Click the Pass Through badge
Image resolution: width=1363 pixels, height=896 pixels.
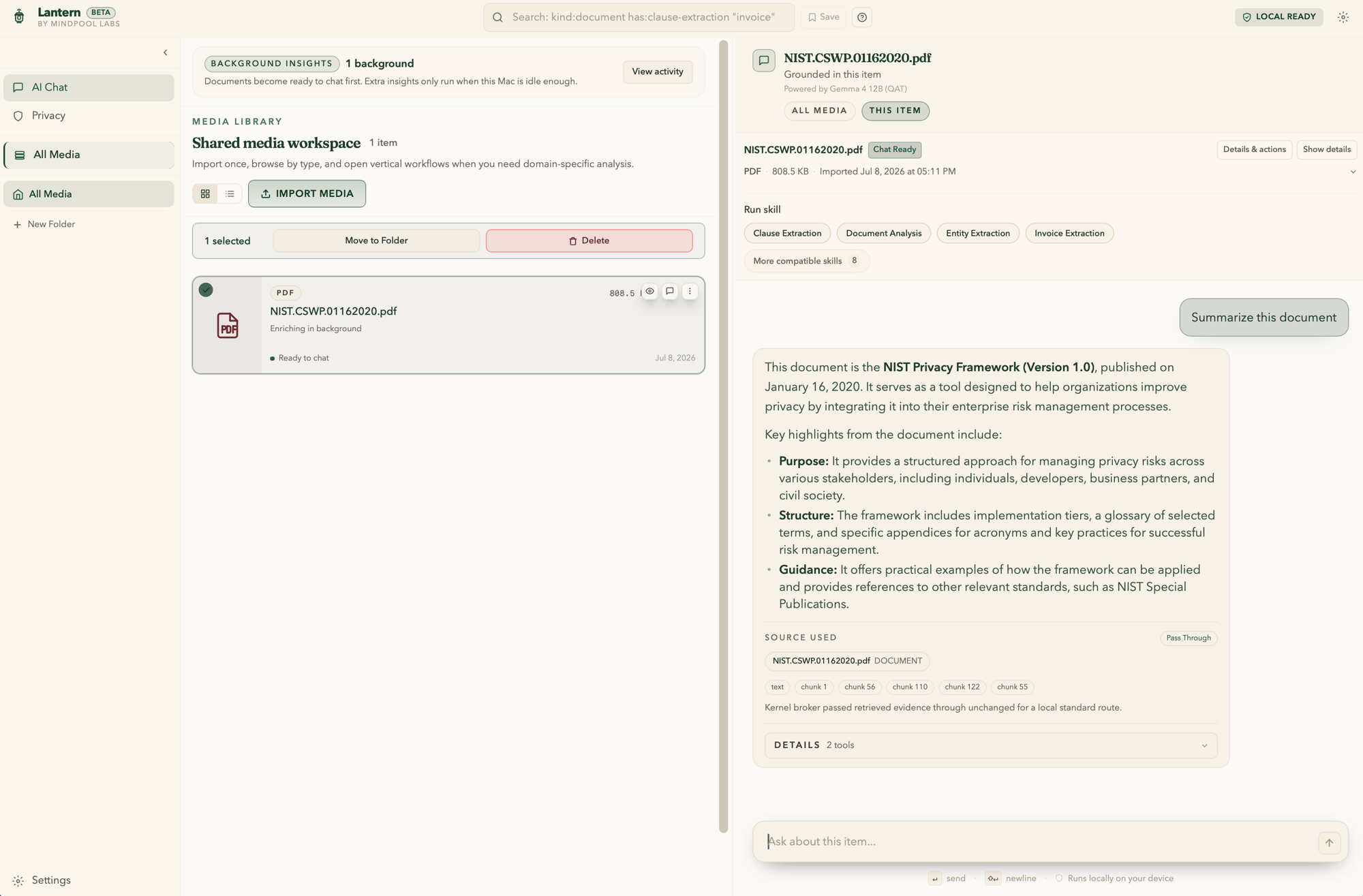pos(1188,638)
